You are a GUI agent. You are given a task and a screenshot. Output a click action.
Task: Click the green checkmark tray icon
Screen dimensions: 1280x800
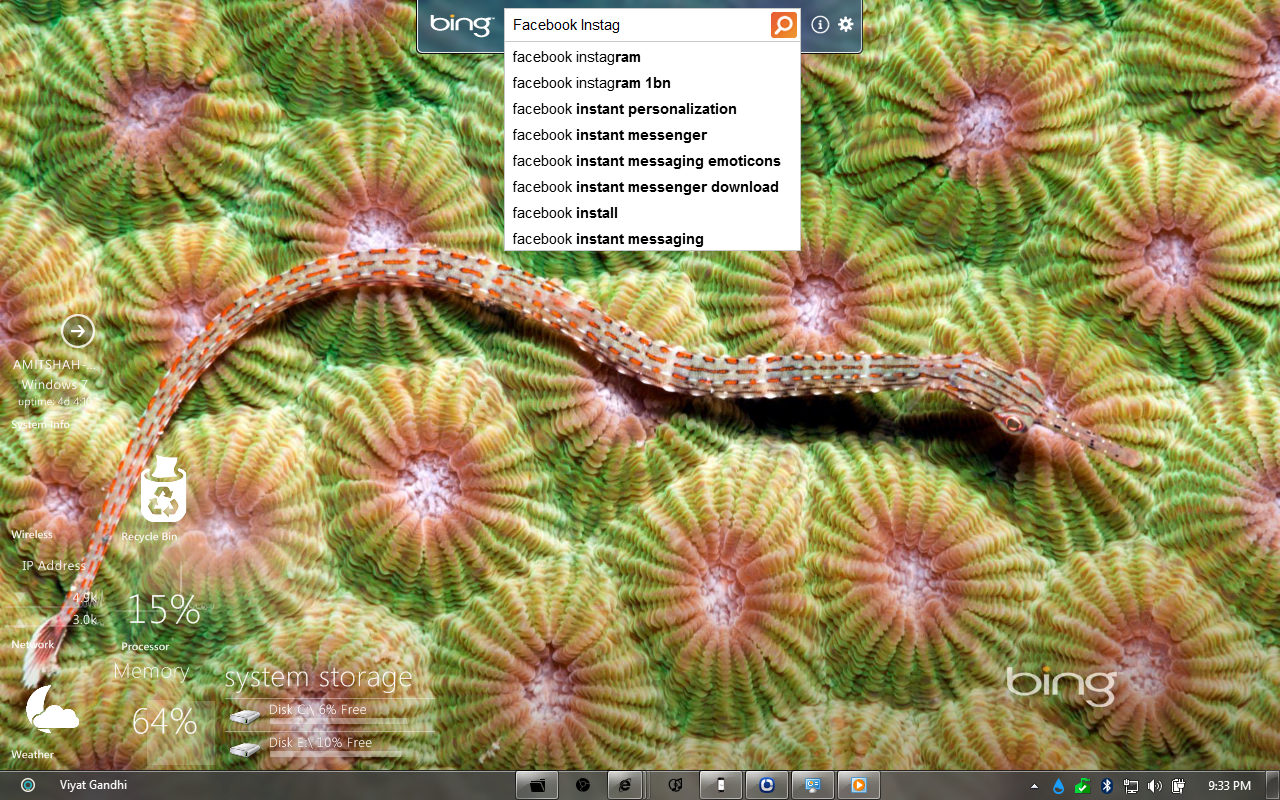click(1082, 786)
